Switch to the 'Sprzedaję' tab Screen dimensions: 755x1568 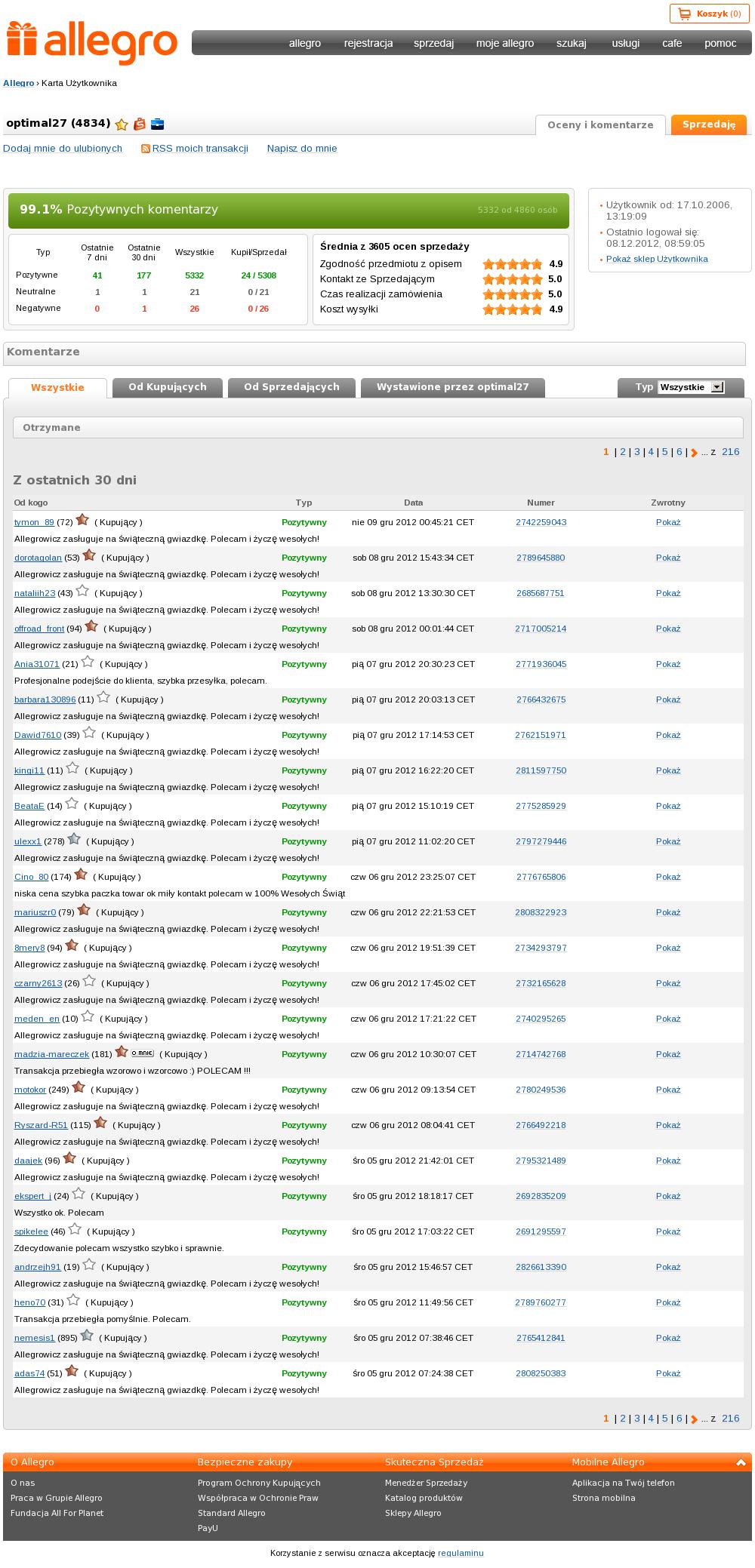pyautogui.click(x=709, y=125)
